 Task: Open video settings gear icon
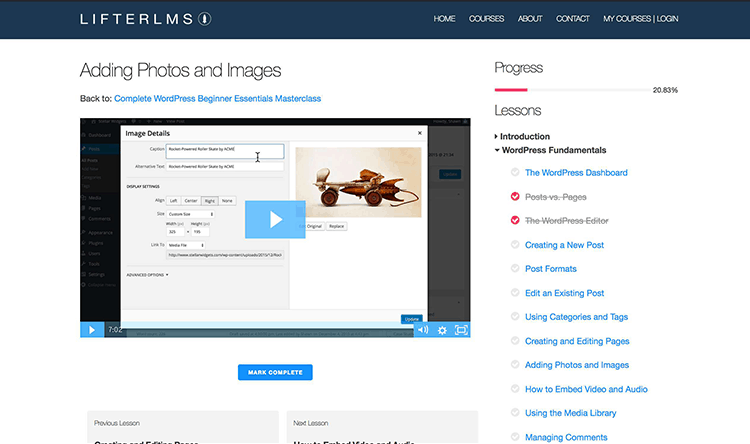(x=442, y=330)
